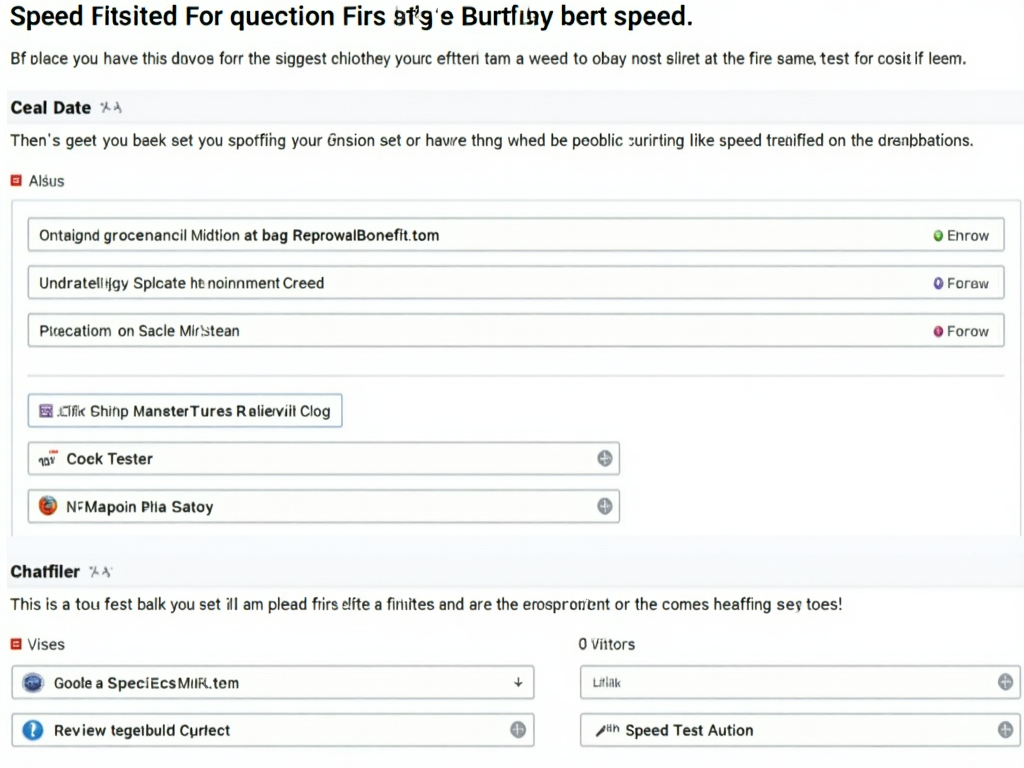The image size is (1024, 768).
Task: Click plus icon on Speed Test Aution row
Action: (1005, 730)
